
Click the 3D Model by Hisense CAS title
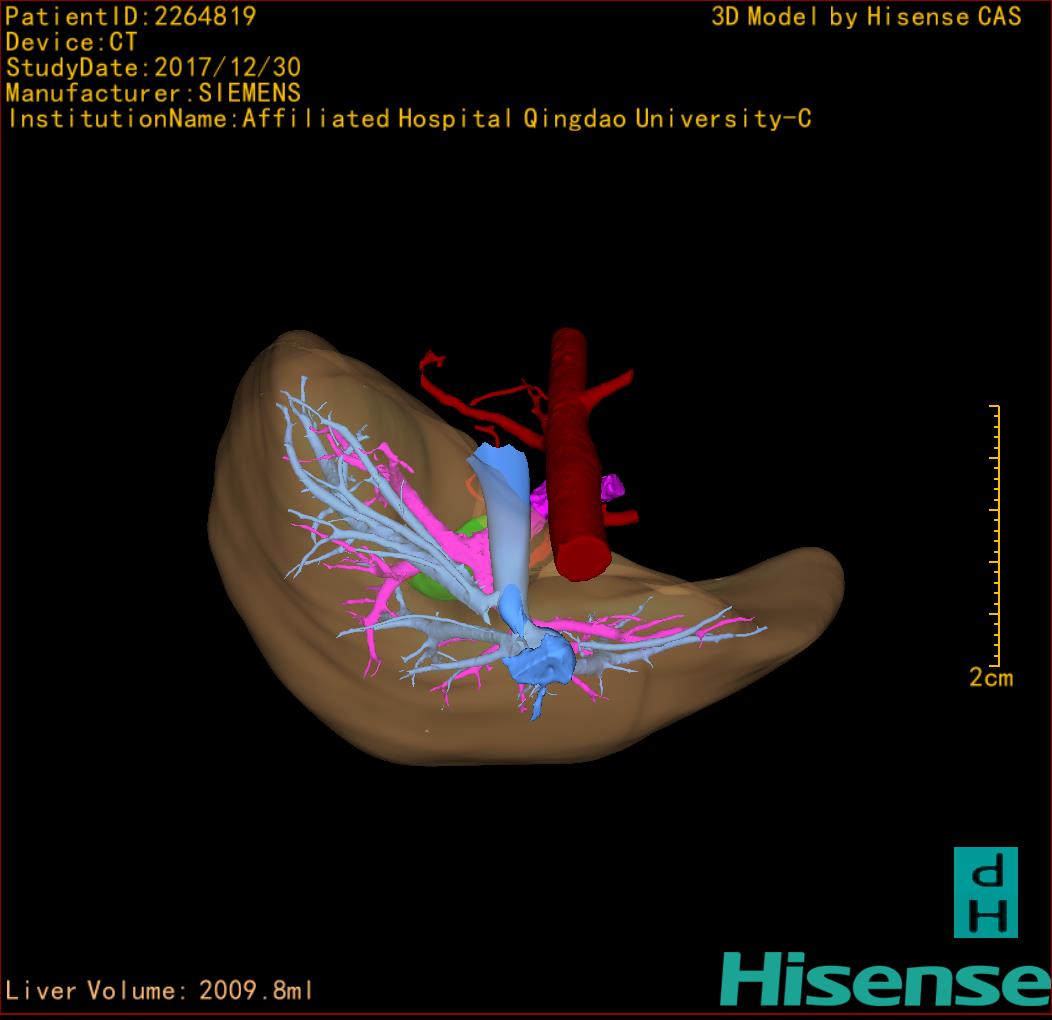(x=866, y=16)
